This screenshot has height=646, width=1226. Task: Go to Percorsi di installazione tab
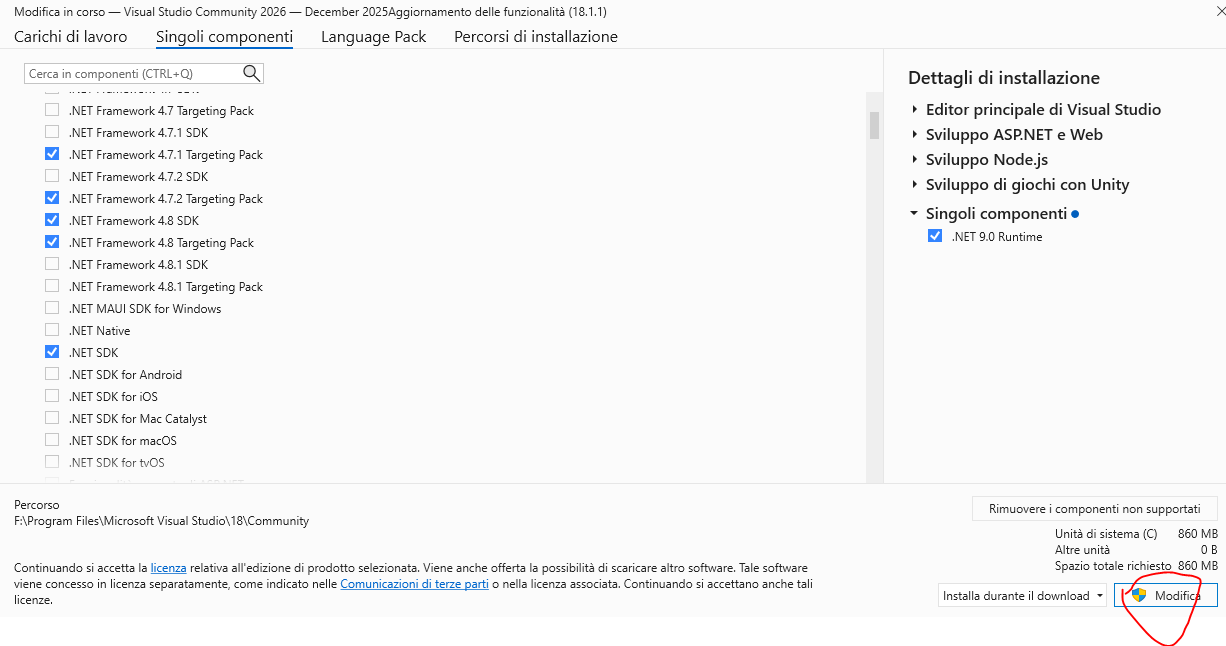click(x=535, y=37)
